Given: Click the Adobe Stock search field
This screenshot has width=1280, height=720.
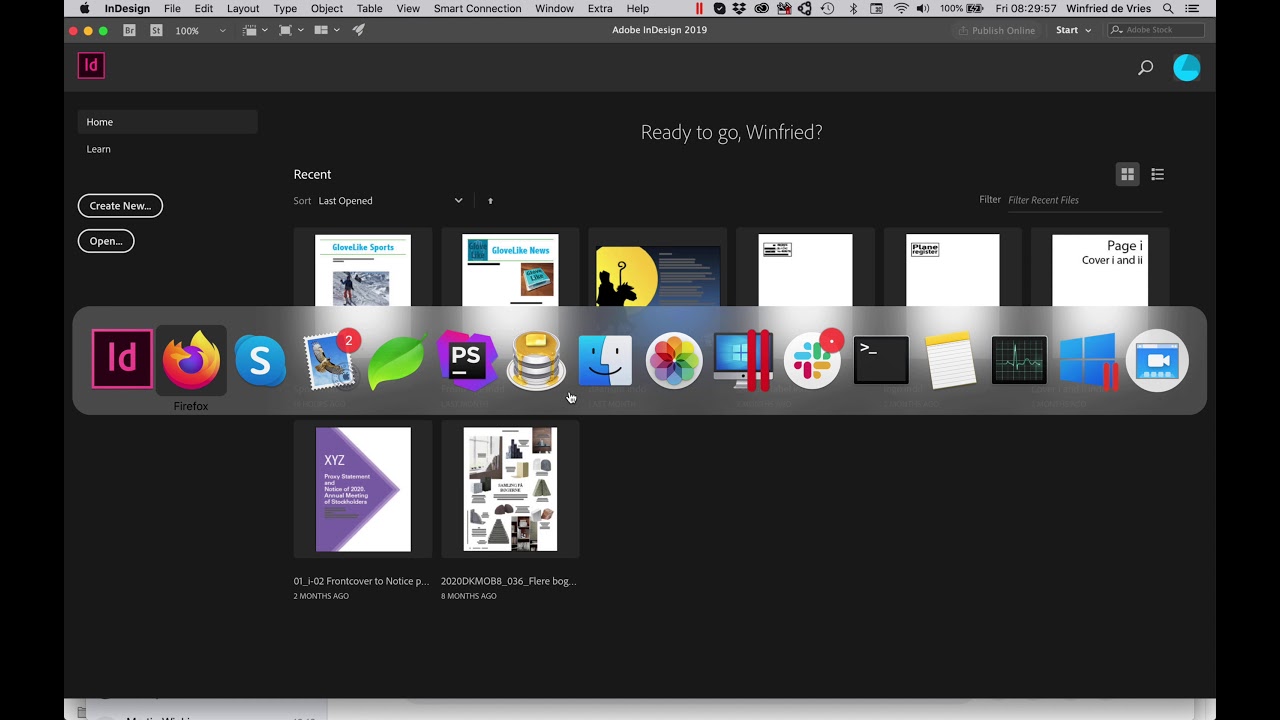Looking at the screenshot, I should coord(1157,30).
